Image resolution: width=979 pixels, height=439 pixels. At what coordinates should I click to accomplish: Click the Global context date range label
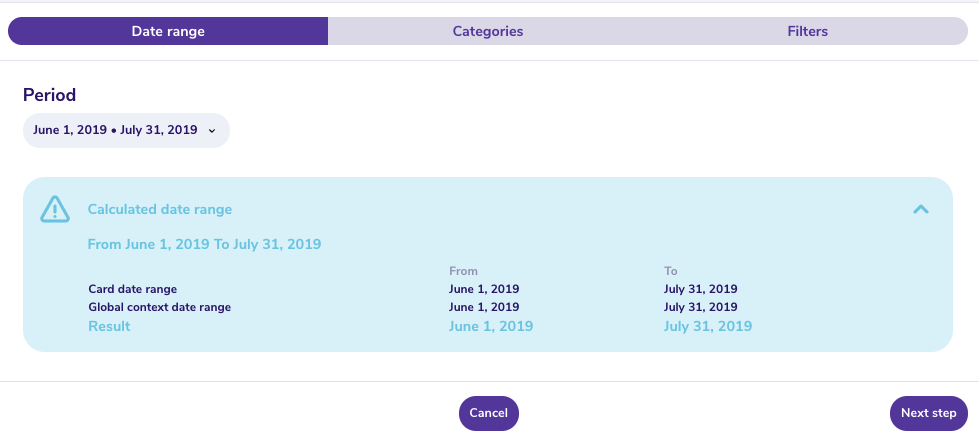[160, 307]
